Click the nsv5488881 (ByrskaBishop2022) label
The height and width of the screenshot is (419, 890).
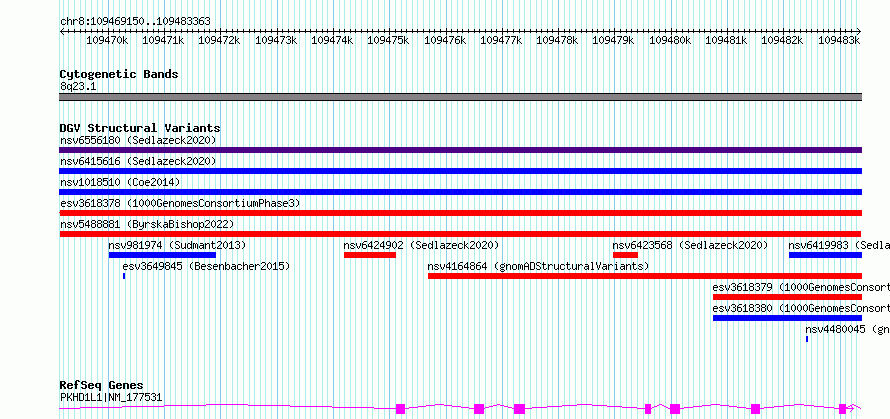[147, 224]
